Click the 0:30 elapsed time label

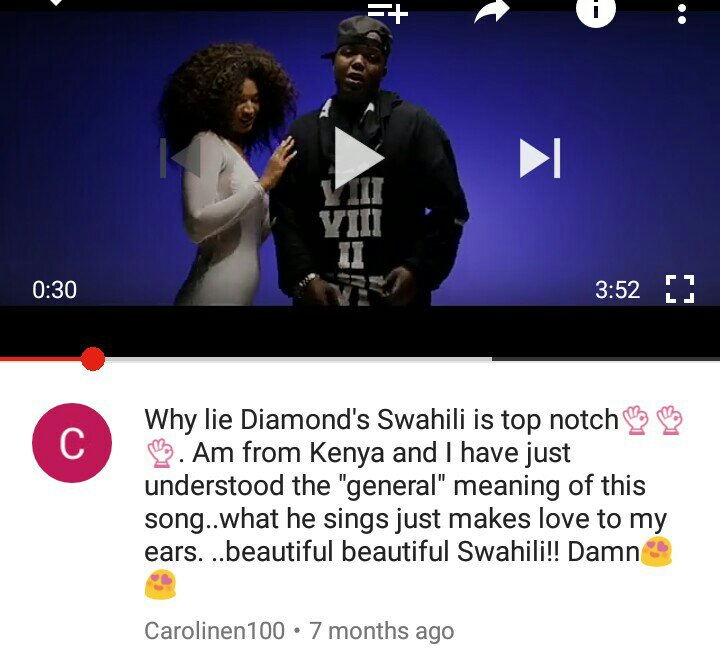55,290
